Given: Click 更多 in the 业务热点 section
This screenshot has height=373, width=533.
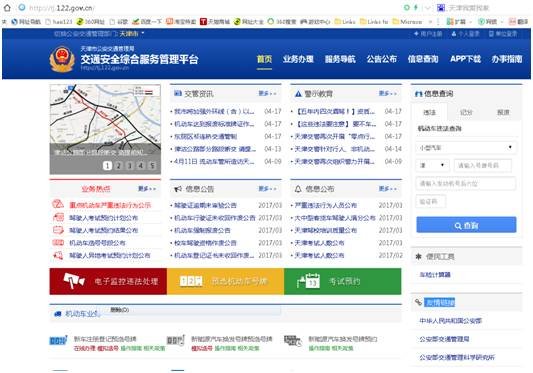Looking at the screenshot, I should (147, 189).
